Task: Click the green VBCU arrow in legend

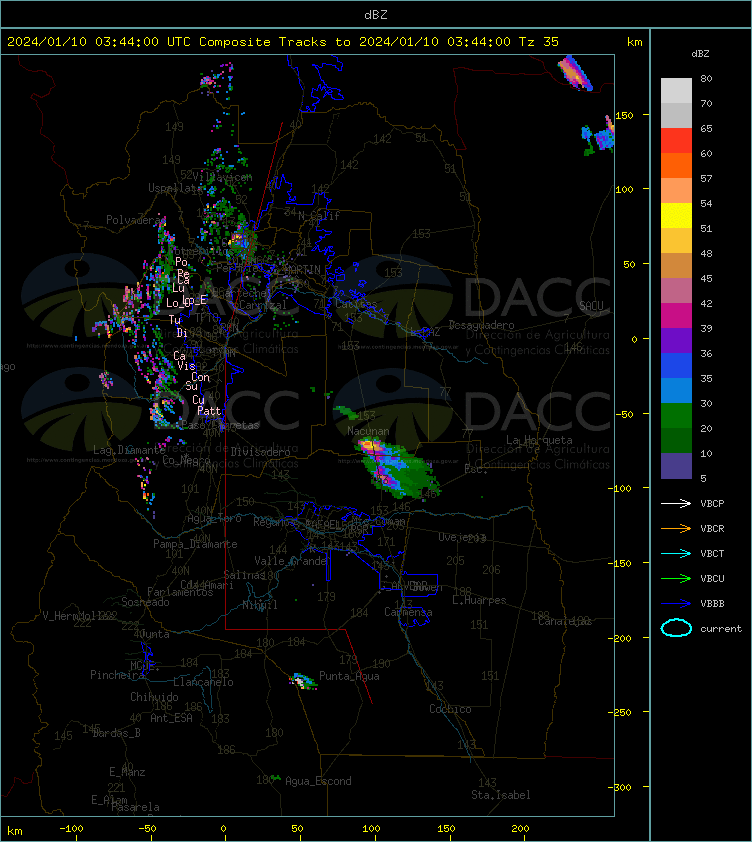Action: pyautogui.click(x=676, y=578)
